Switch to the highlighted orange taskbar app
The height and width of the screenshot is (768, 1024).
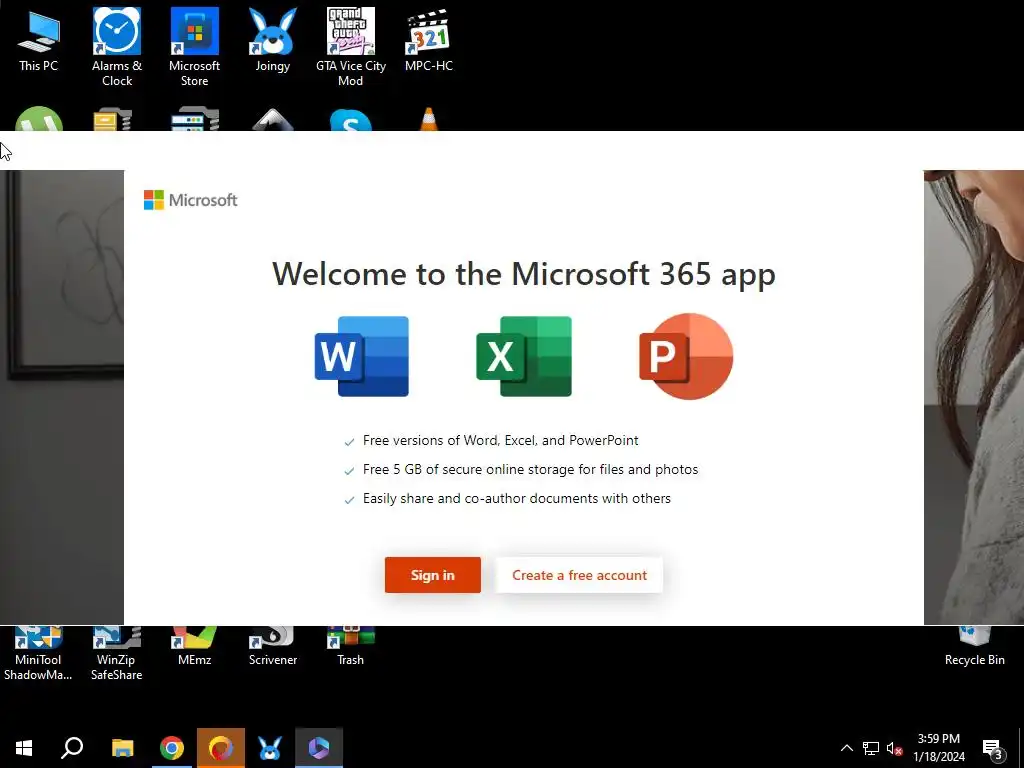pos(221,748)
